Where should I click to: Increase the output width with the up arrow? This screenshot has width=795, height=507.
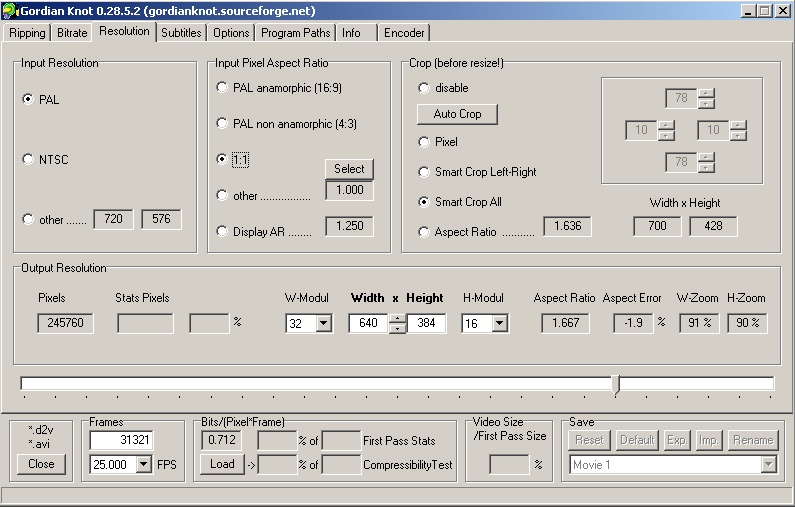pyautogui.click(x=398, y=318)
